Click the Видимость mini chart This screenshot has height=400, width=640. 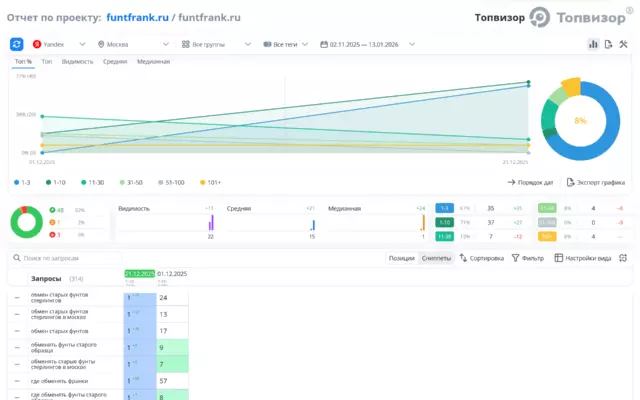click(x=166, y=222)
